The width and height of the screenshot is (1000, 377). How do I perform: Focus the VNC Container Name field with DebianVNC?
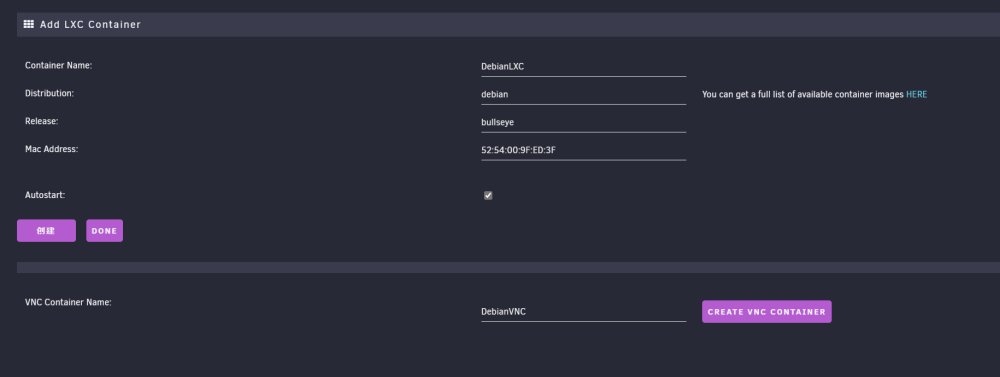pos(584,312)
